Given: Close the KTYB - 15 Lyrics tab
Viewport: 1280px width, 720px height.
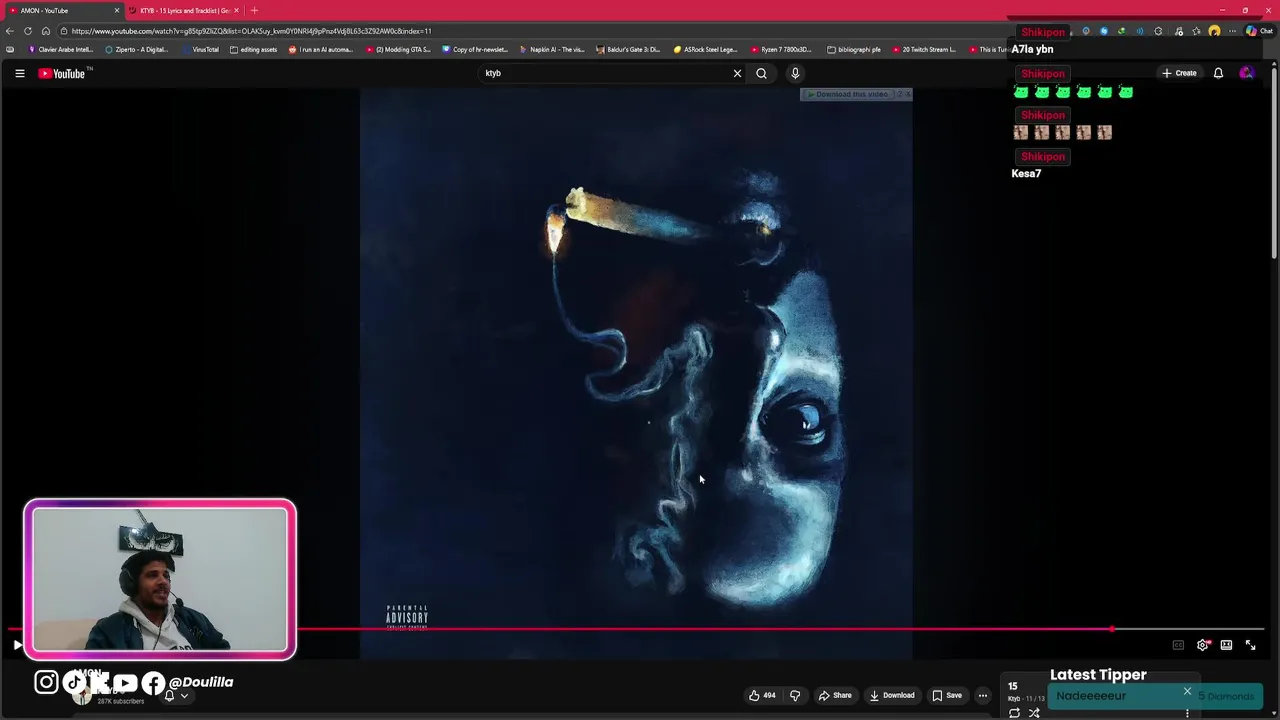Looking at the screenshot, I should coord(236,10).
